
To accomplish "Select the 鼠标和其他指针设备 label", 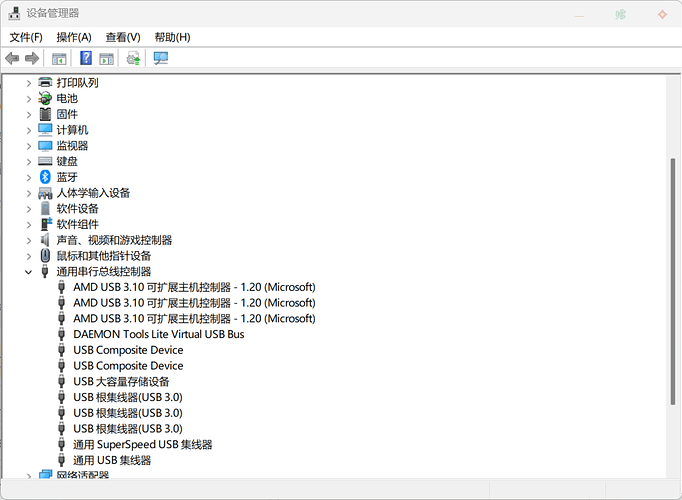I will click(x=104, y=255).
